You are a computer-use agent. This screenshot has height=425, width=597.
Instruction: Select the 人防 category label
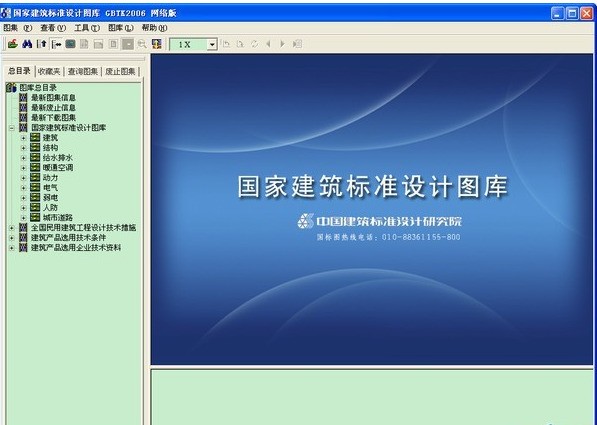point(50,208)
